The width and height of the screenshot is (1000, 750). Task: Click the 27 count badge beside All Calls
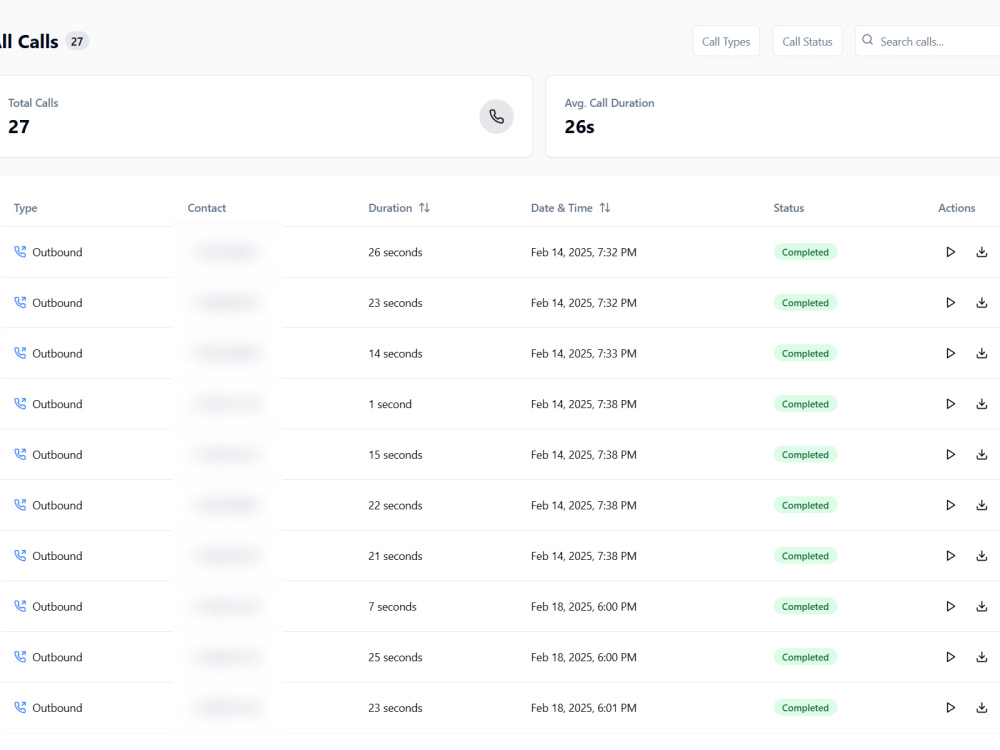coord(77,41)
